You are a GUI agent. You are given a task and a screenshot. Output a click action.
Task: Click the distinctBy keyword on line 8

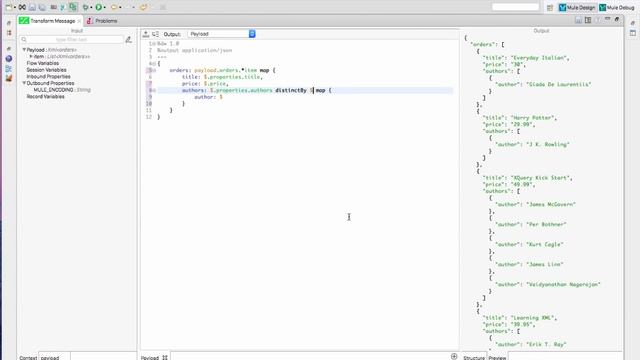[291, 90]
